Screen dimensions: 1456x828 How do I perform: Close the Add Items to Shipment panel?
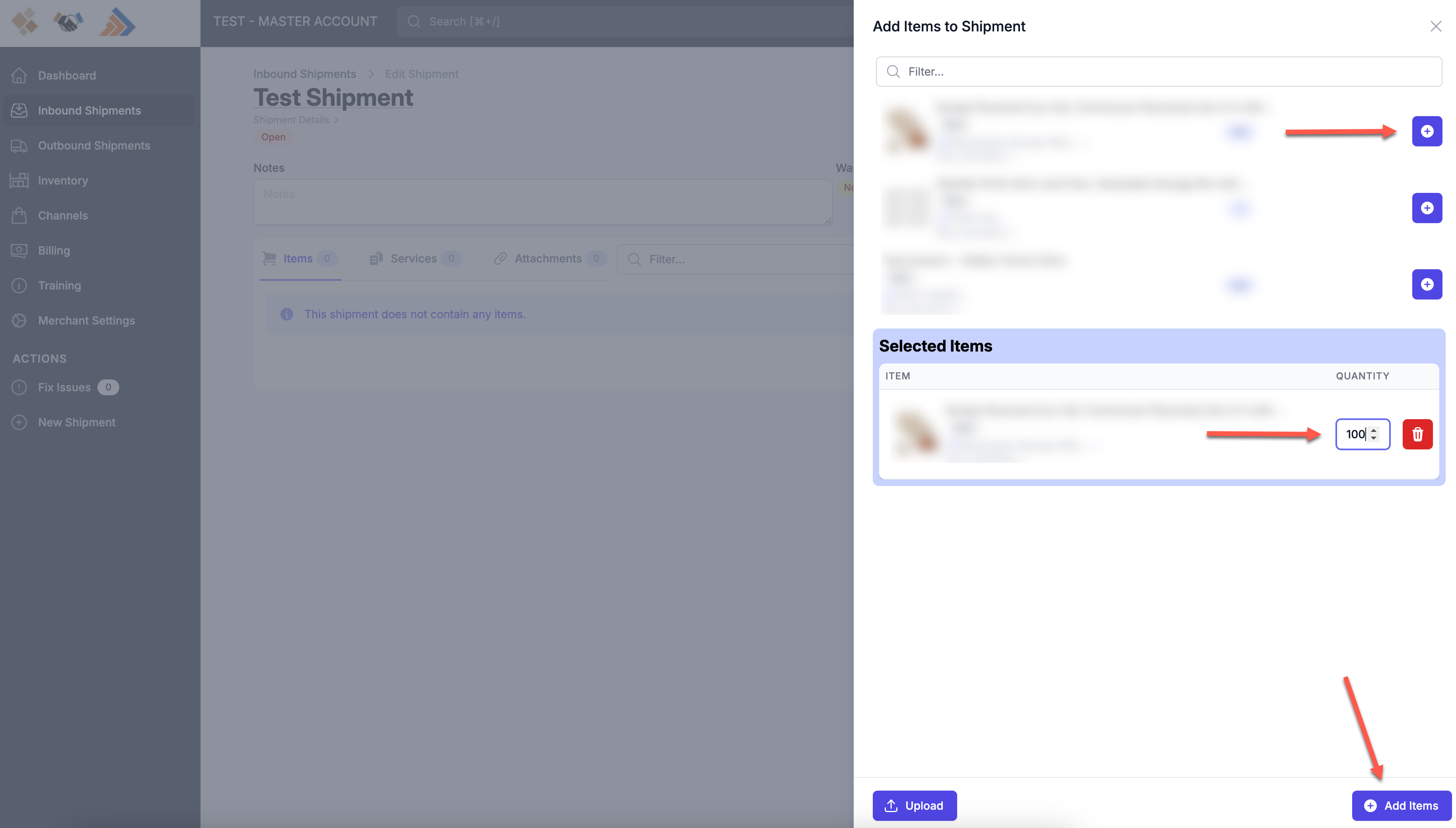pyautogui.click(x=1436, y=27)
